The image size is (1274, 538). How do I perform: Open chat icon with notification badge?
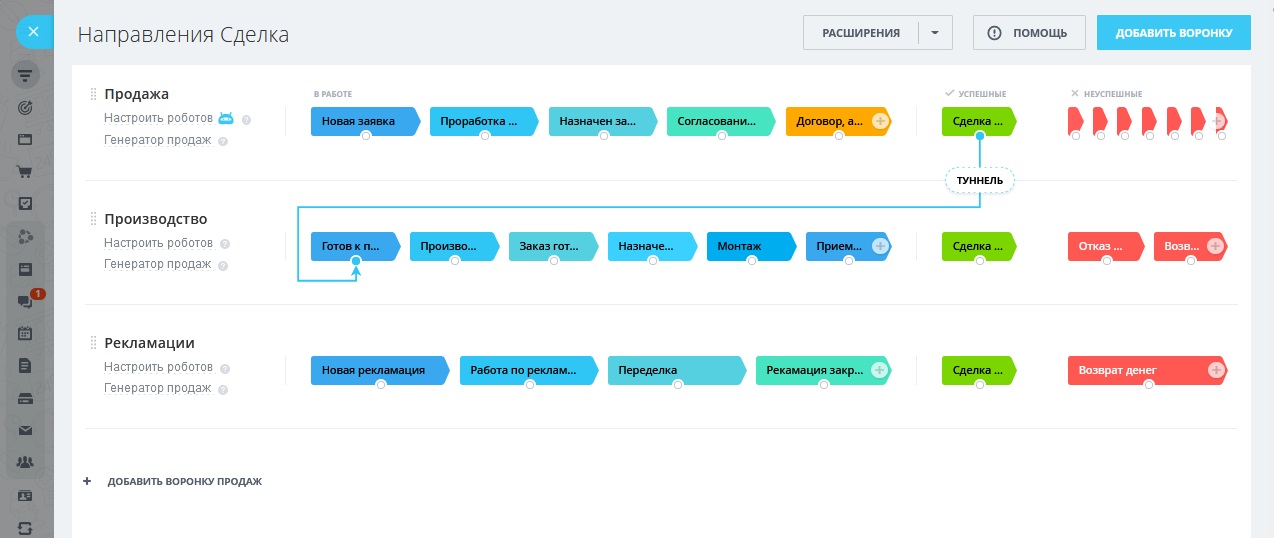tap(26, 301)
